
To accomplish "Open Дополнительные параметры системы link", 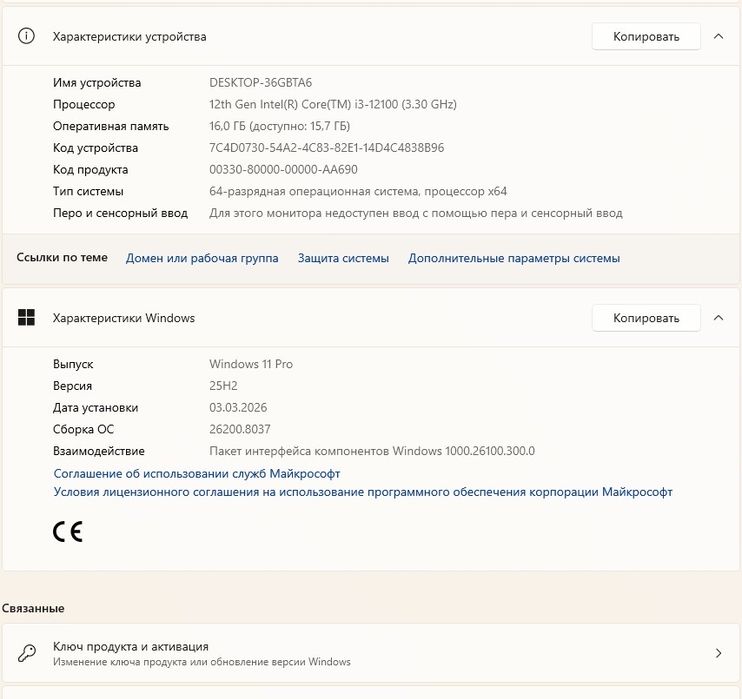I will [x=514, y=258].
